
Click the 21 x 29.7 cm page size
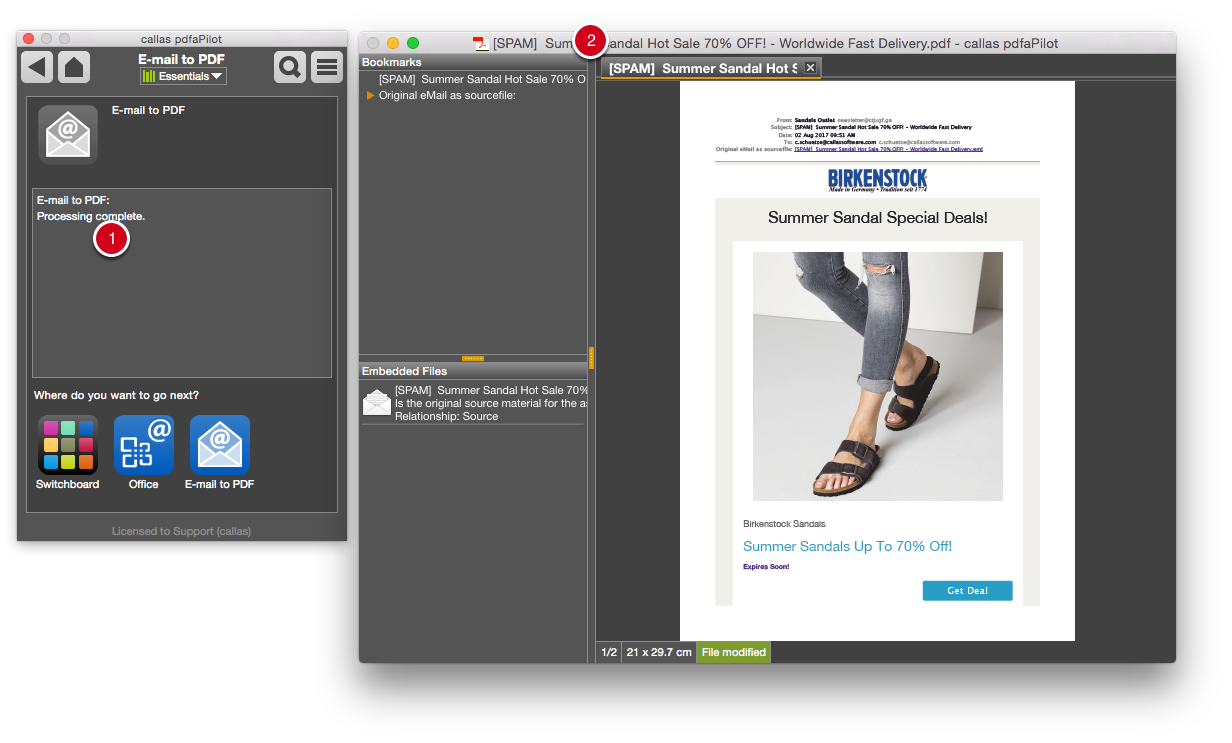(x=659, y=652)
